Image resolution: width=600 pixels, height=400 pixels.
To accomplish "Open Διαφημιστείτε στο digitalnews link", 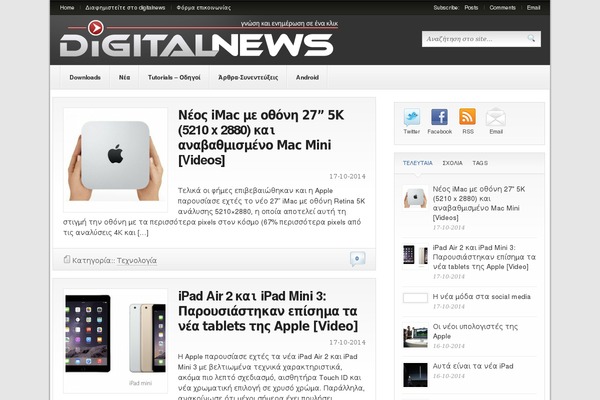I will [x=125, y=8].
